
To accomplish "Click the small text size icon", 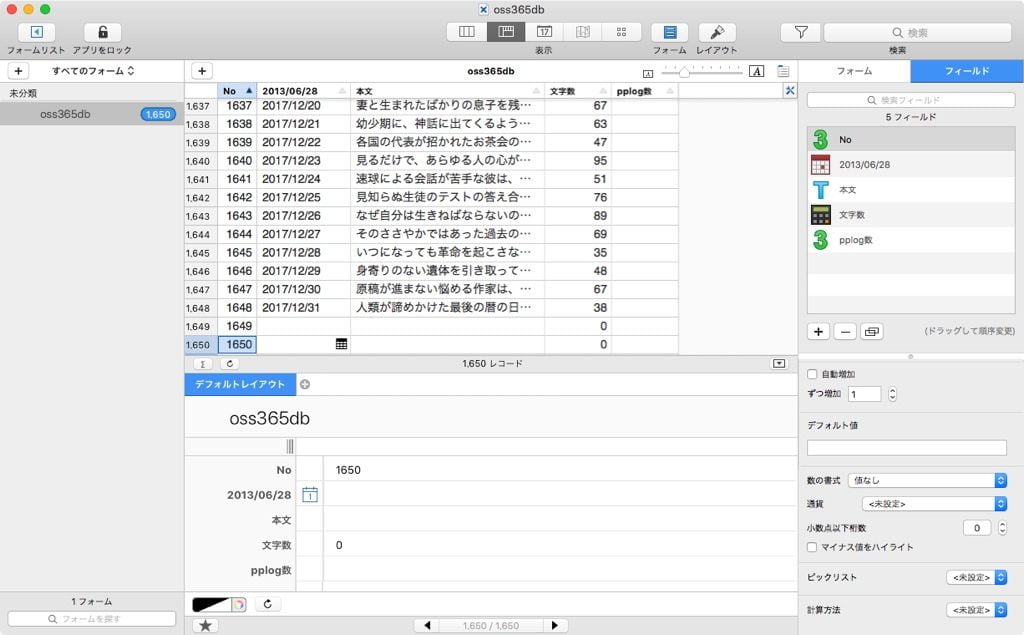I will [x=648, y=74].
